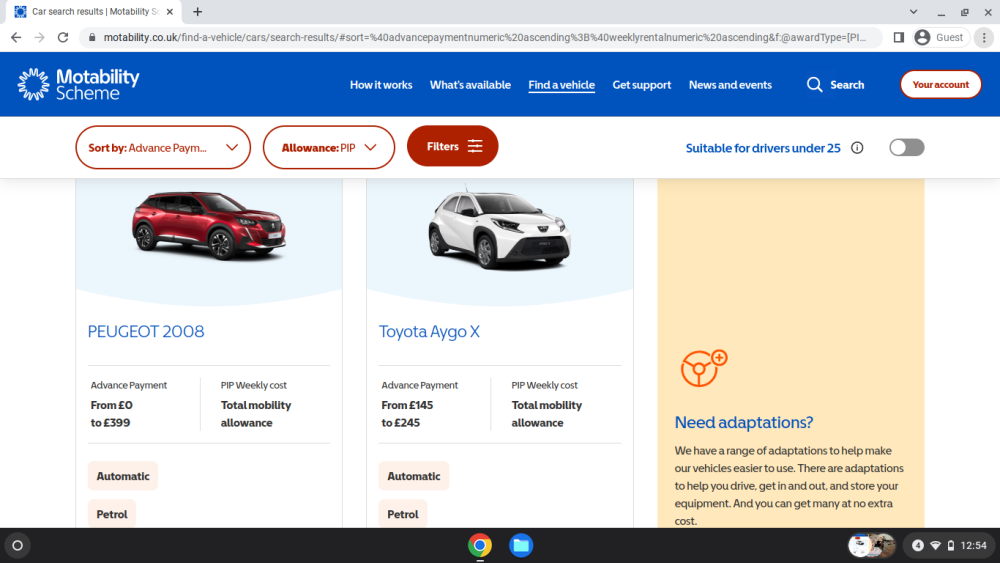Toggle Suitable for drivers under 25 switch
The width and height of the screenshot is (1000, 563).
coord(906,148)
